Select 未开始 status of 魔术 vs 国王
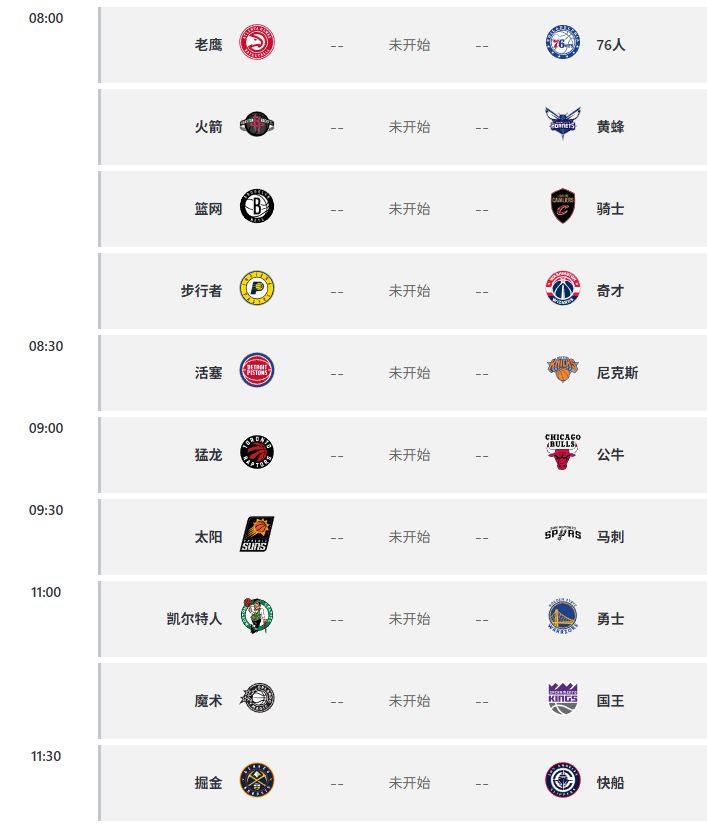Screen dimensions: 707x824 (409, 701)
